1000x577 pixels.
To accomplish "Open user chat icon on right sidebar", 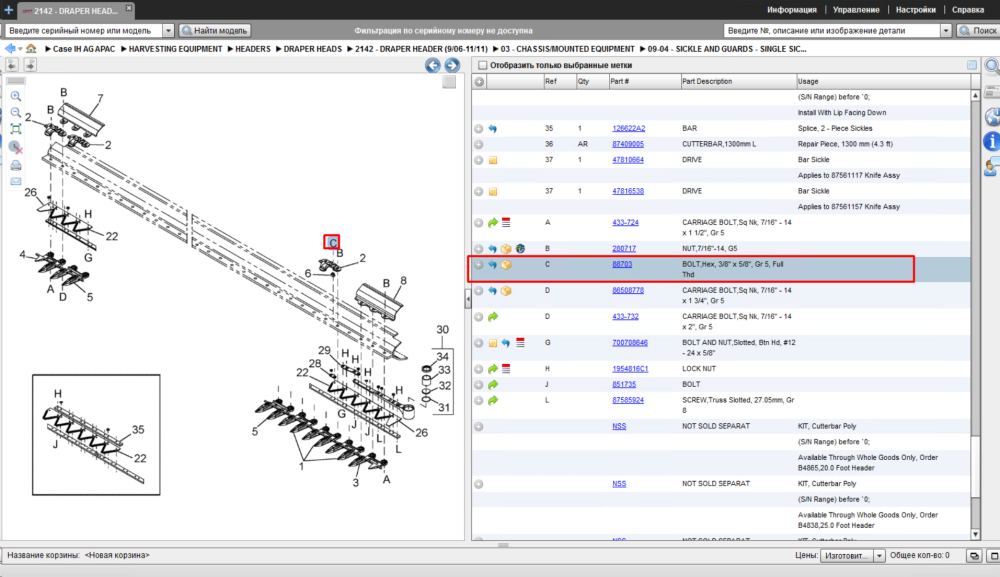I will click(x=992, y=167).
